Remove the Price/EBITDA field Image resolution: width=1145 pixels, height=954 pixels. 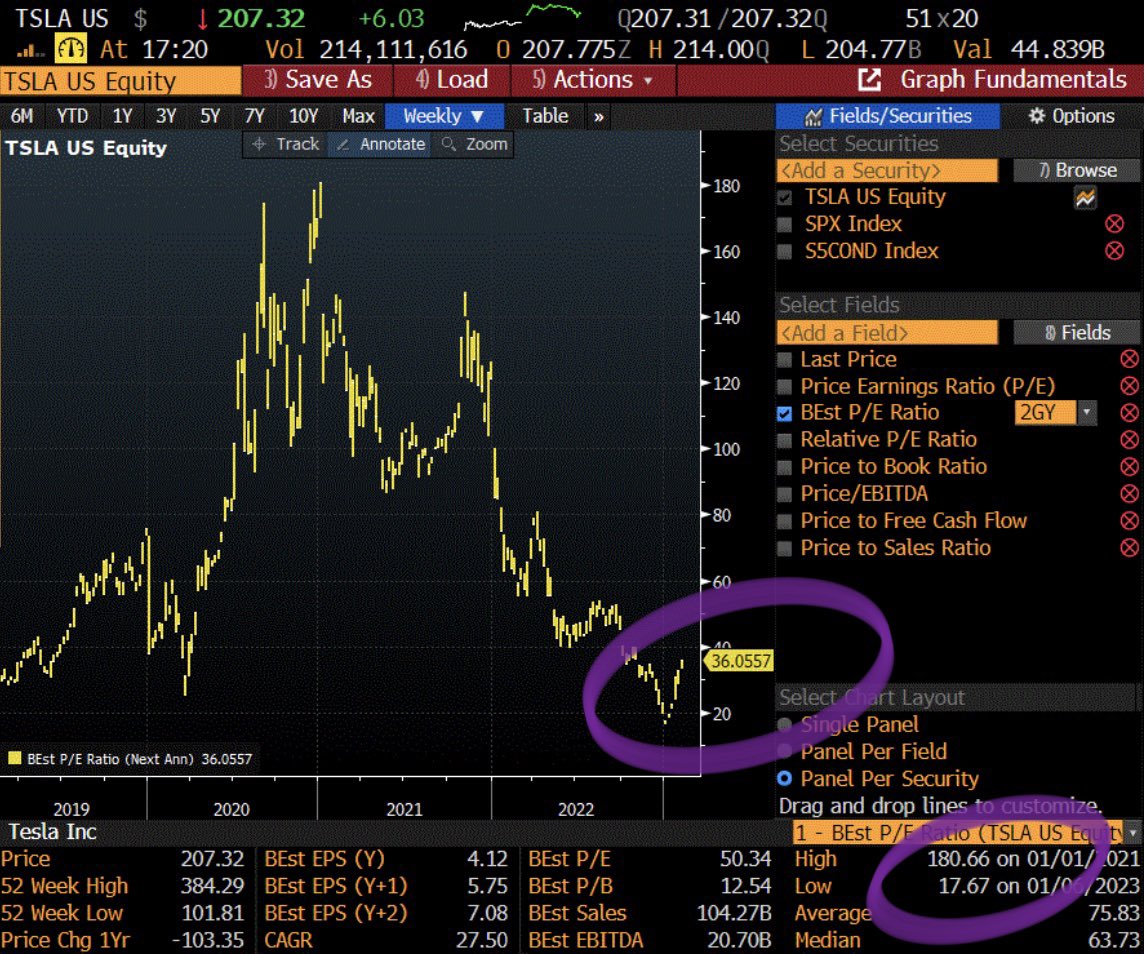[x=1129, y=493]
